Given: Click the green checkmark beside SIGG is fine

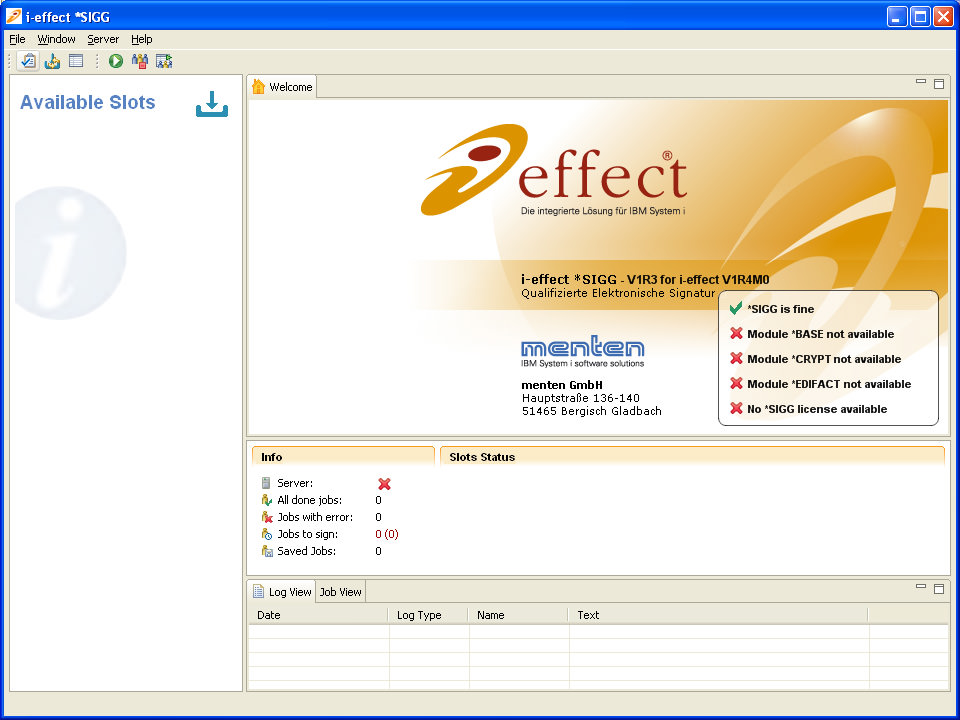Looking at the screenshot, I should point(736,309).
